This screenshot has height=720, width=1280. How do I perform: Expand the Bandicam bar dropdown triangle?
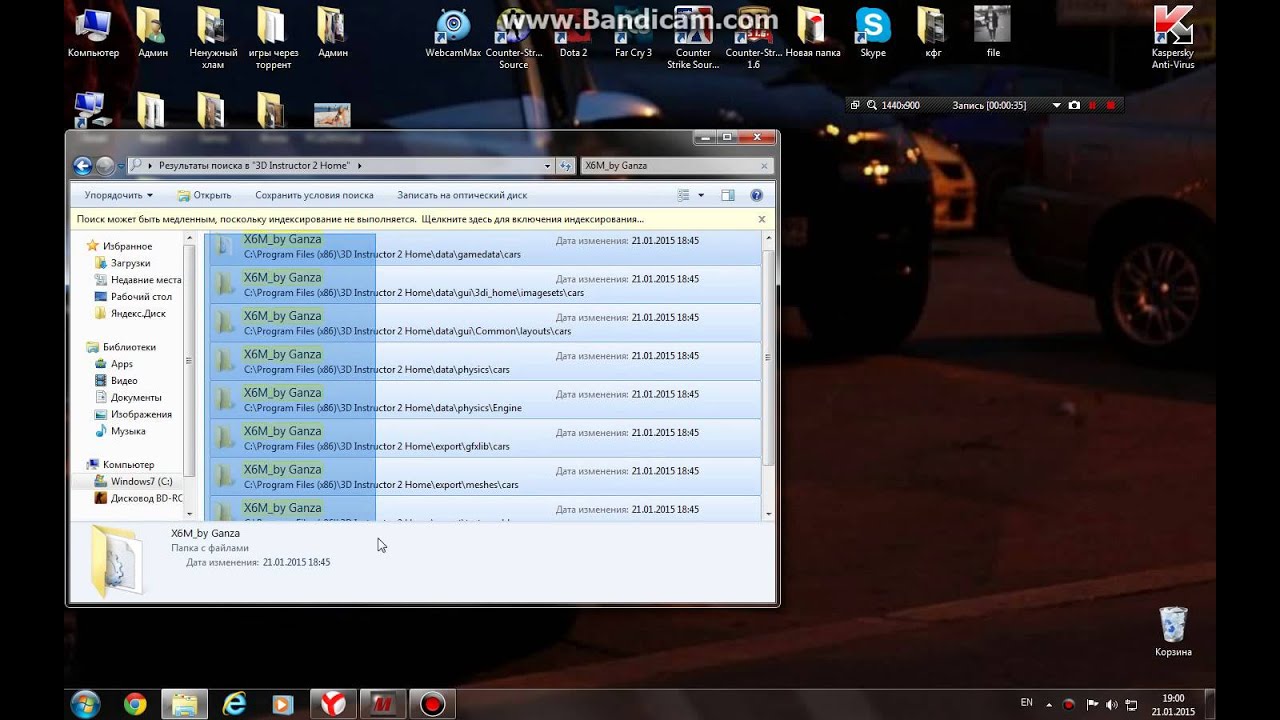click(x=1057, y=105)
